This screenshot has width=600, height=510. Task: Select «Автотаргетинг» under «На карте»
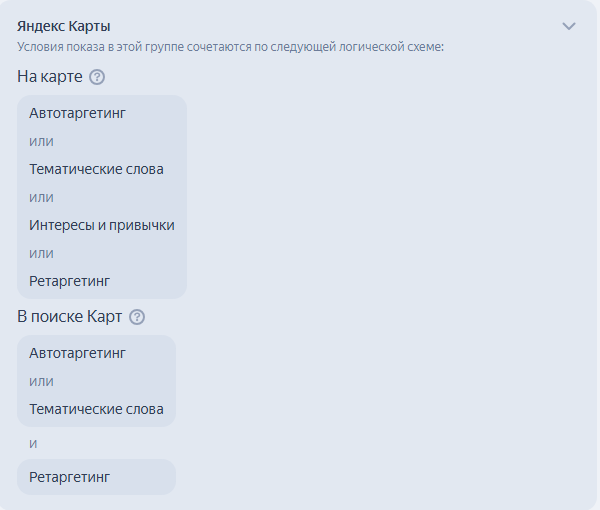pyautogui.click(x=78, y=113)
